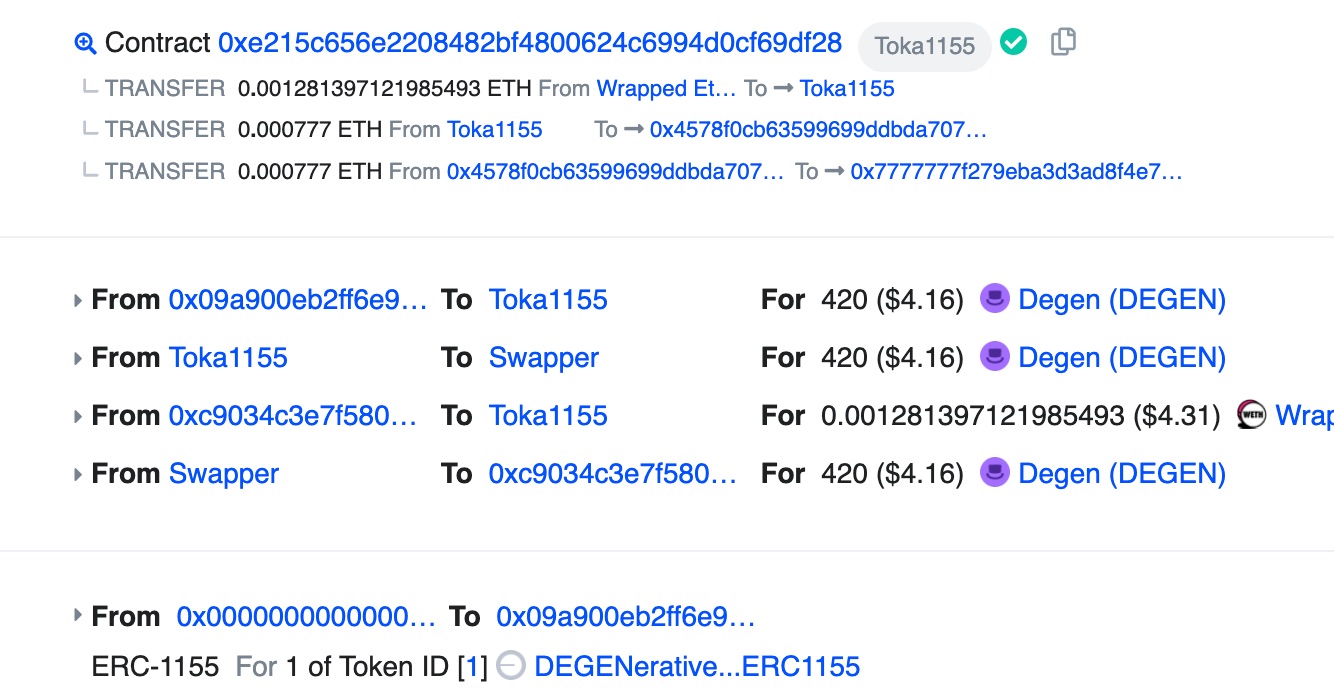Click the Degen icon in the Swapper sender row

995,473
